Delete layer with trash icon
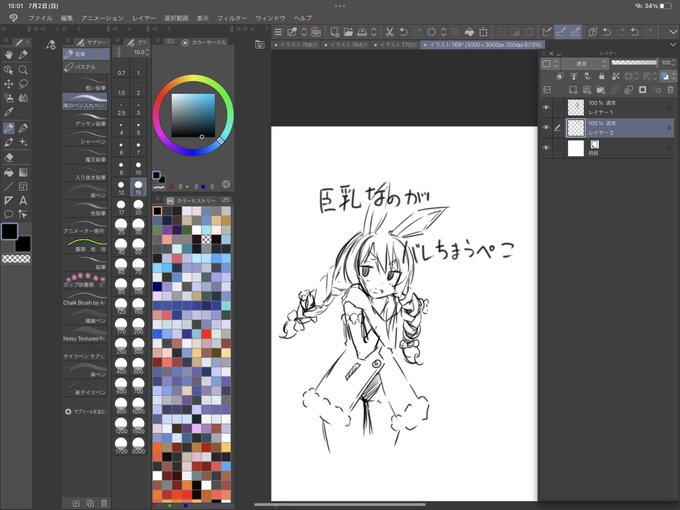680x510 pixels. point(670,90)
